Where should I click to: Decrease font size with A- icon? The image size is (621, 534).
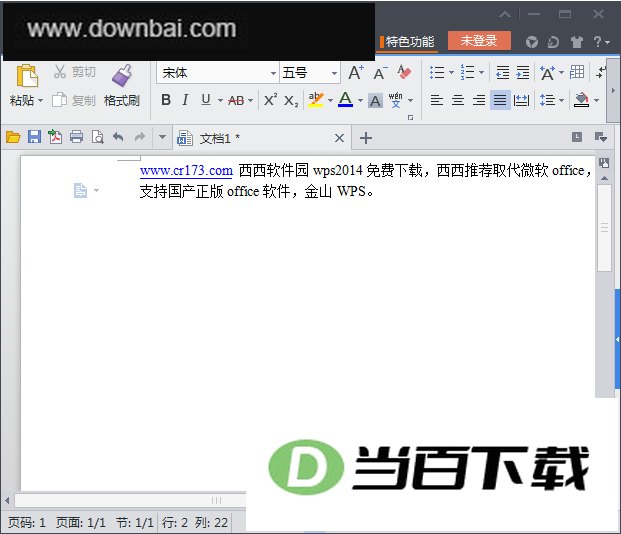pos(380,73)
